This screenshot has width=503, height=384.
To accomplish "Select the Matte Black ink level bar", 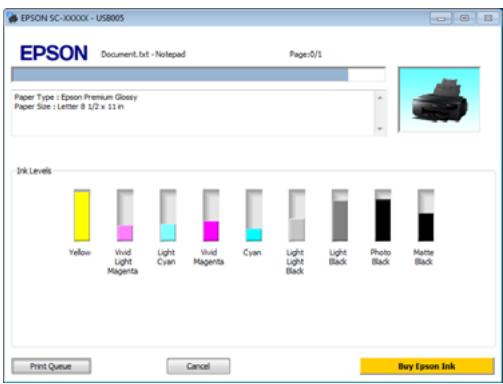I will coord(426,215).
